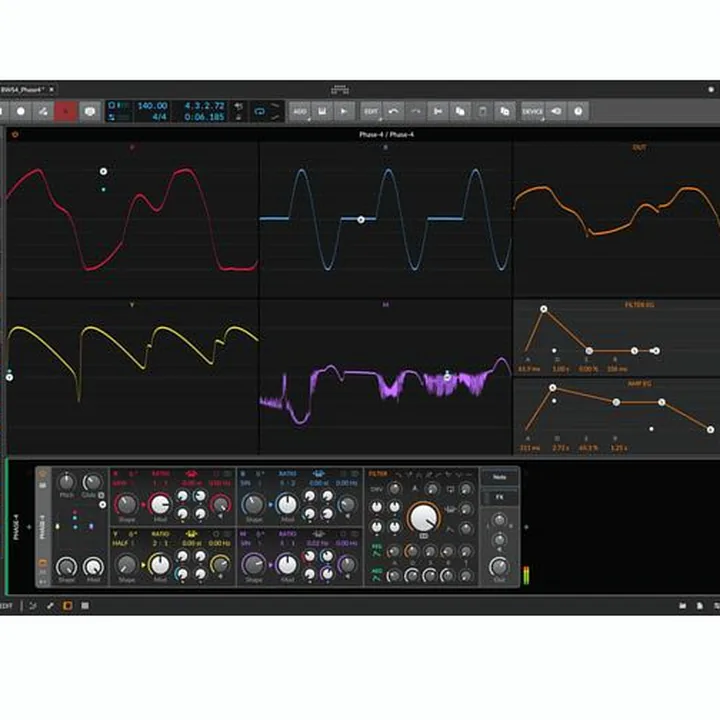Click the copy icon in toolbar
The image size is (720, 720).
[x=460, y=111]
